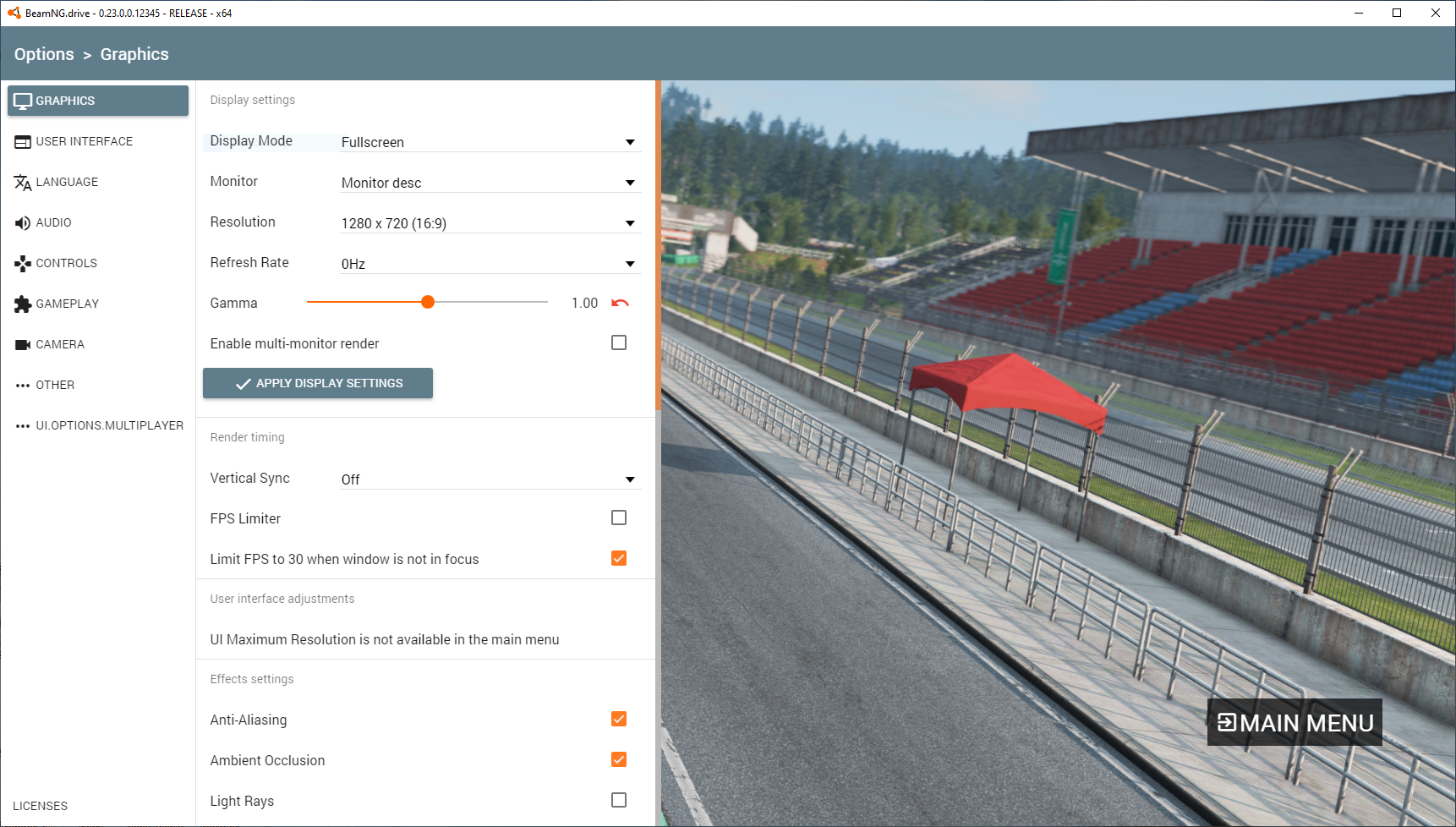Click the three-dots icon beside Other
The image size is (1456, 827).
click(23, 386)
